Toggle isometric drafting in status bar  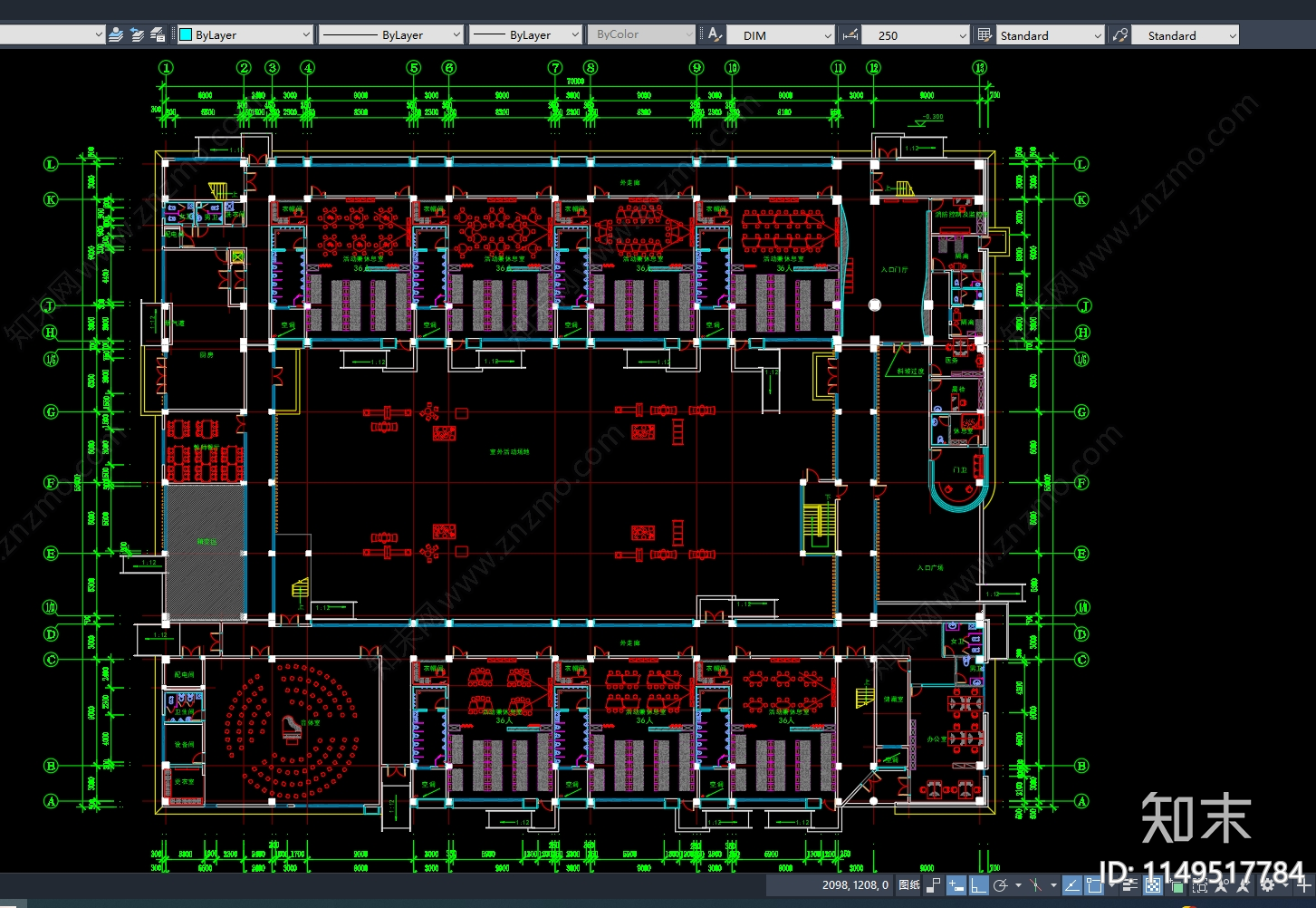pyautogui.click(x=1035, y=885)
